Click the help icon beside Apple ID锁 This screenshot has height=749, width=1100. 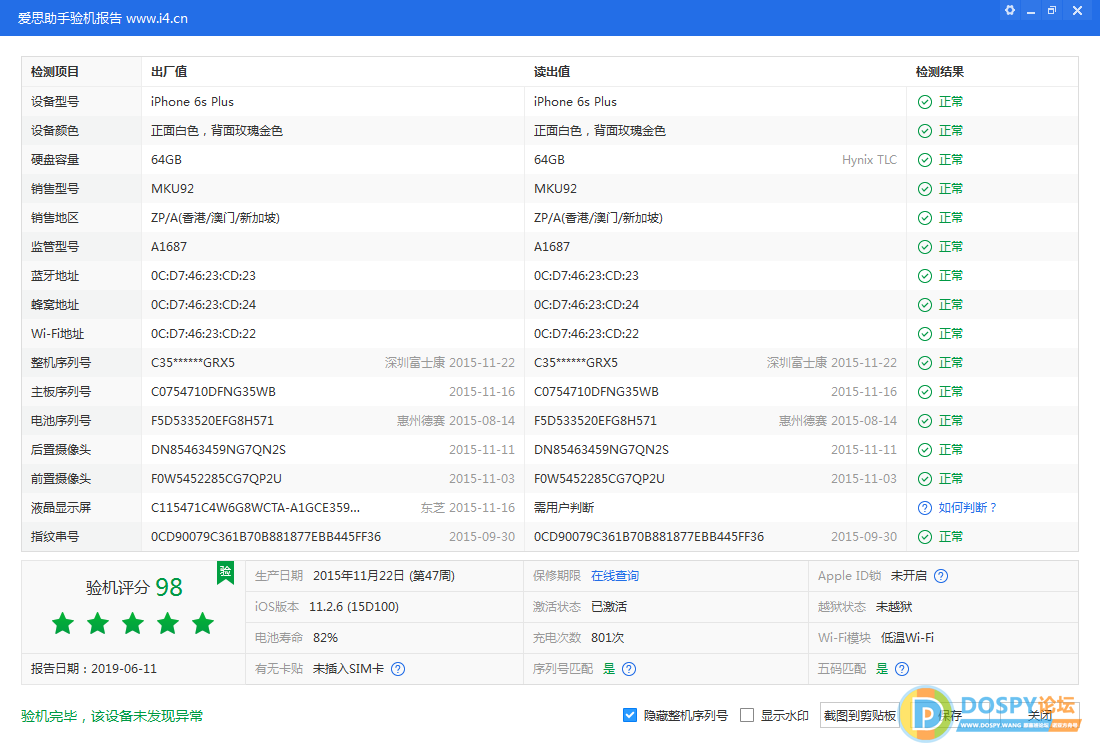[x=941, y=576]
